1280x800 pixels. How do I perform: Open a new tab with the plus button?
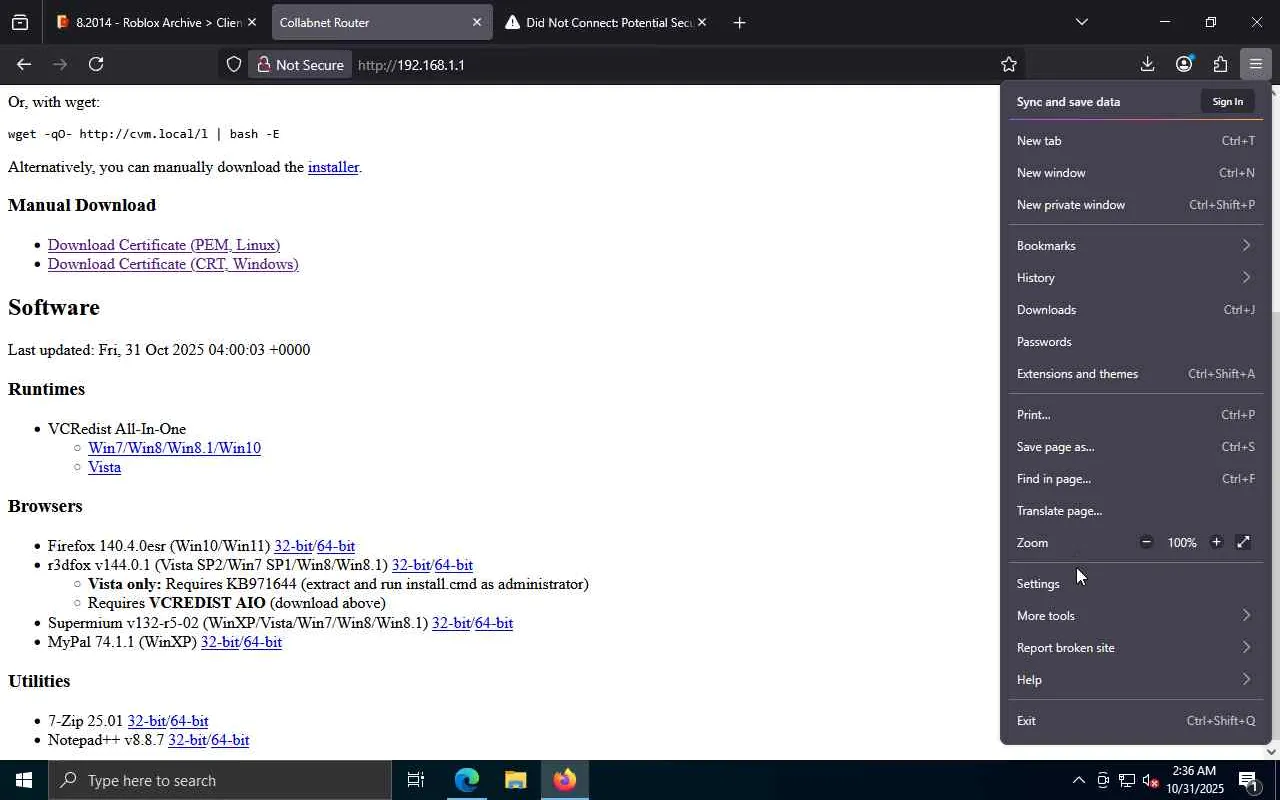[739, 22]
